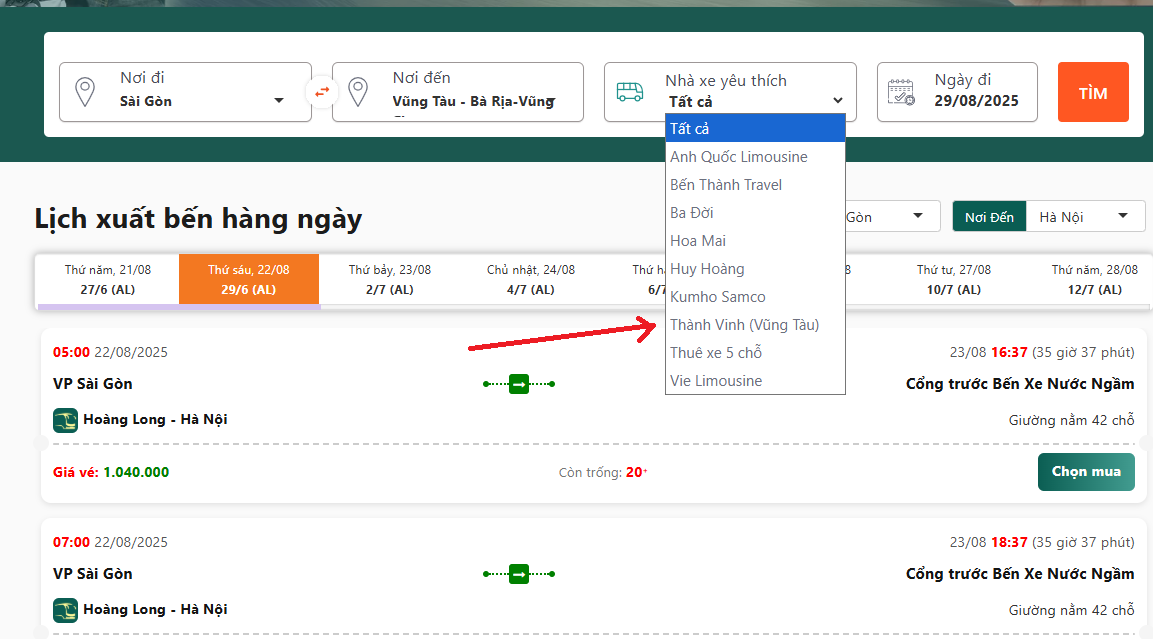Click Cổng trước Bến Xe Nước Ngầm, 05:00 trip

pos(1020,384)
